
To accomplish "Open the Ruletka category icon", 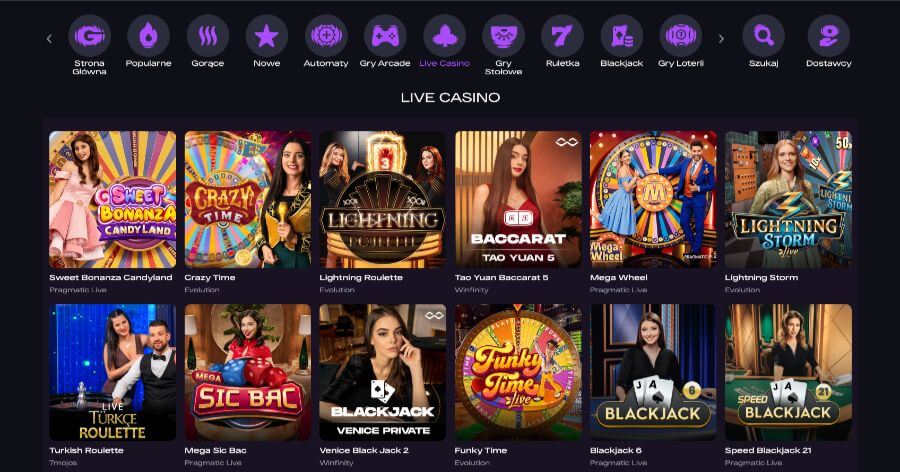I will coord(562,36).
